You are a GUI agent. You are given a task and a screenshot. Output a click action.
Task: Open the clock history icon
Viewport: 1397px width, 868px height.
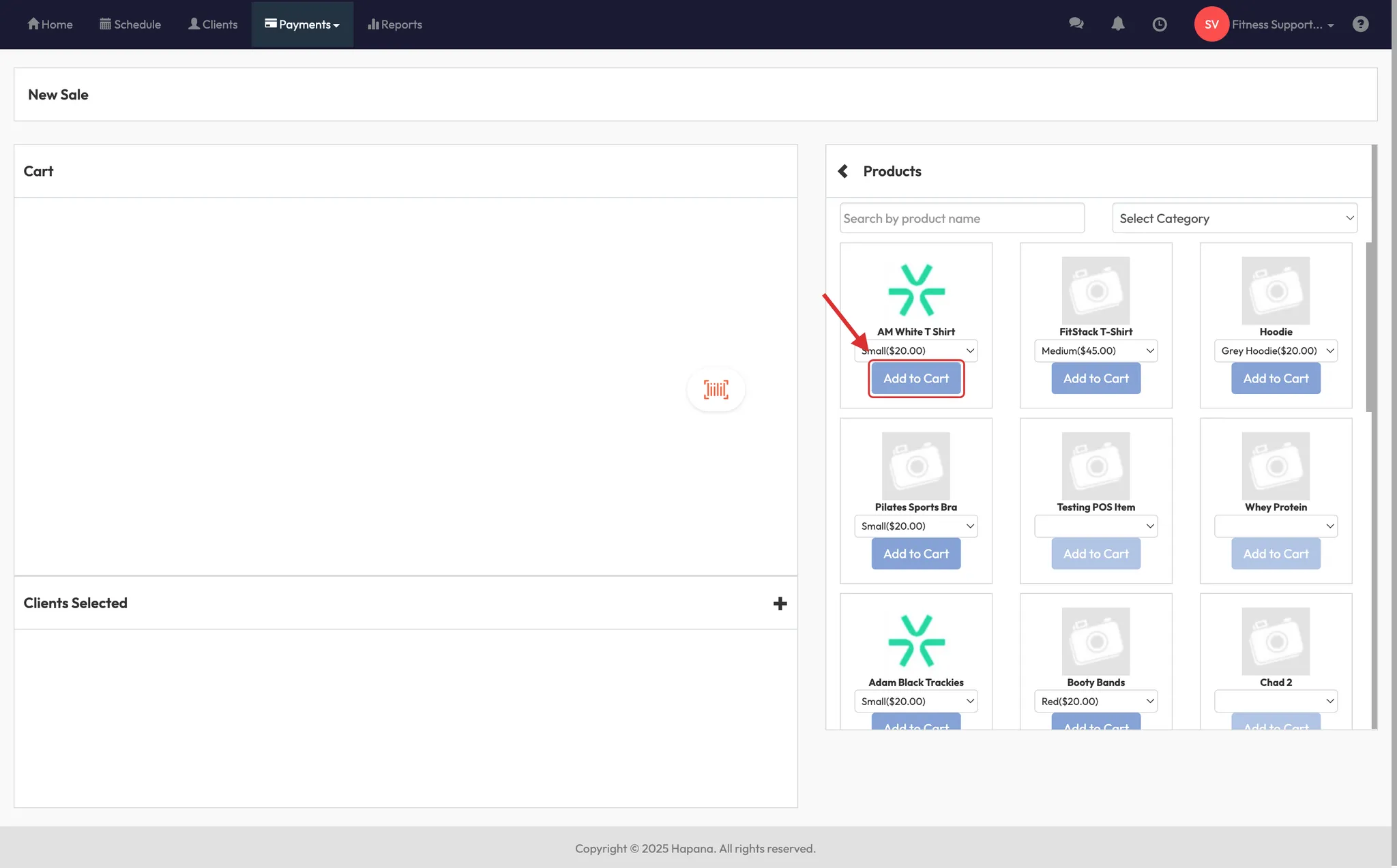(x=1159, y=25)
